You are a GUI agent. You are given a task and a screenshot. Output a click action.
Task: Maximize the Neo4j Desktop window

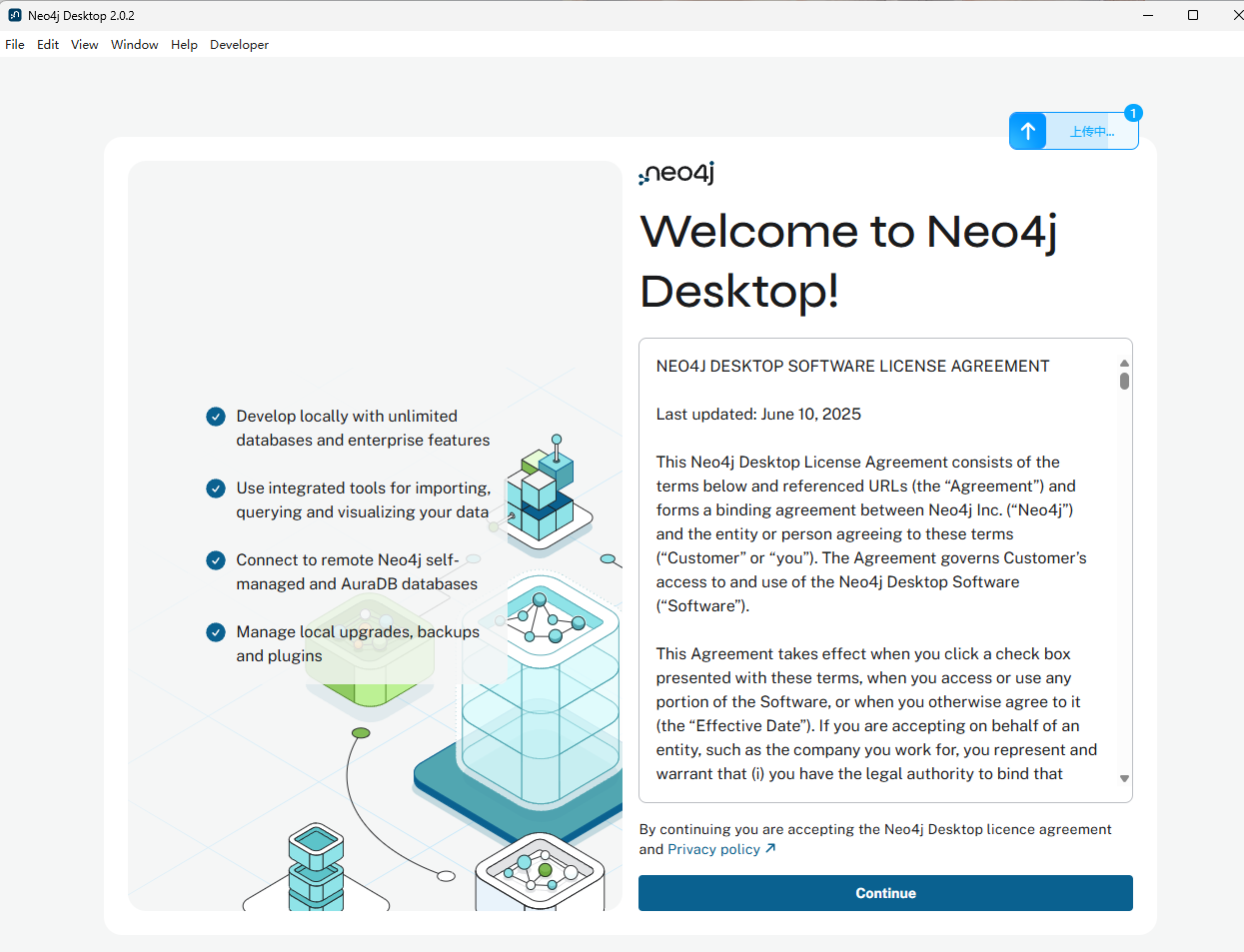tap(1193, 15)
